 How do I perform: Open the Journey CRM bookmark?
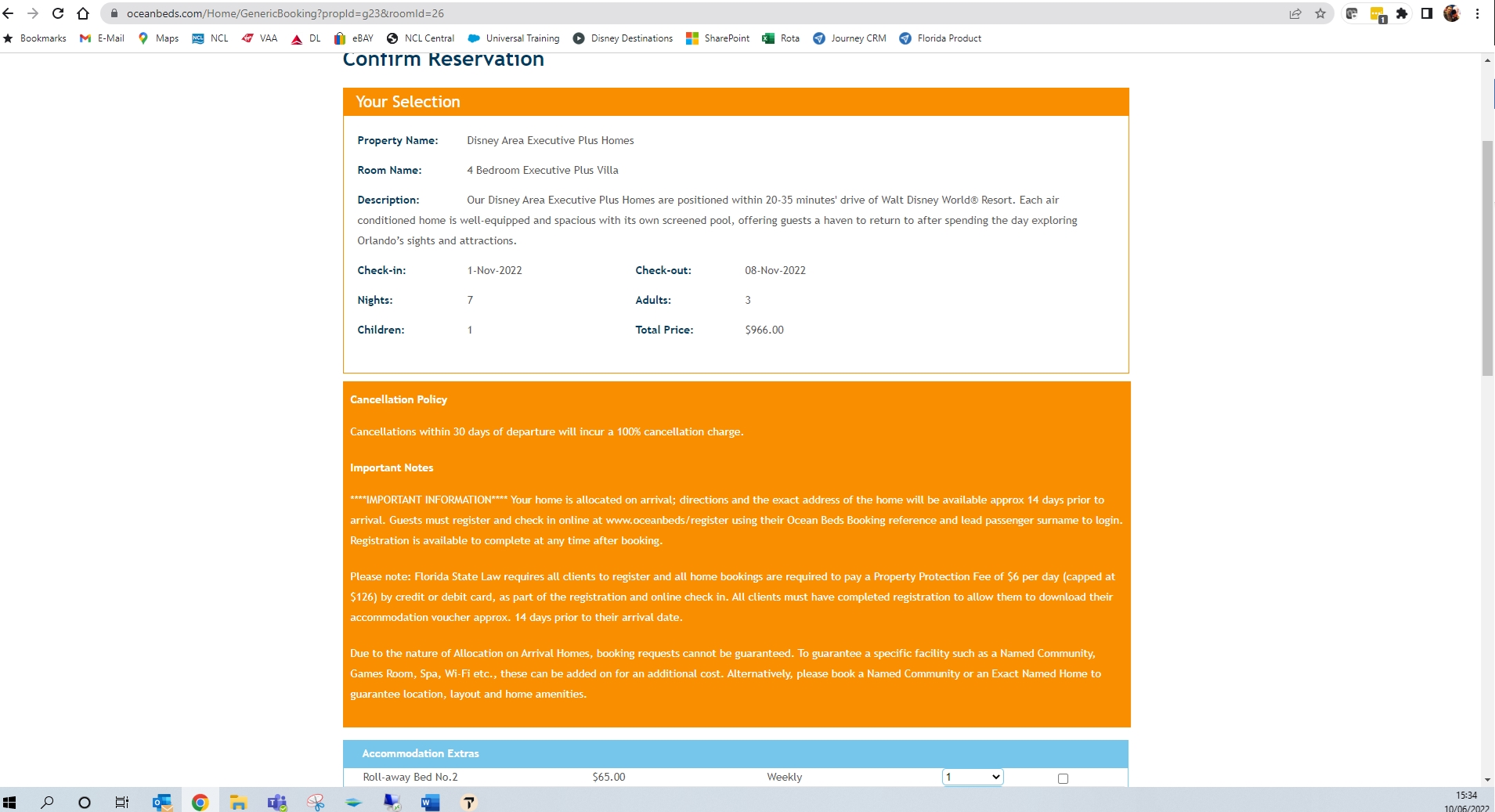(850, 38)
